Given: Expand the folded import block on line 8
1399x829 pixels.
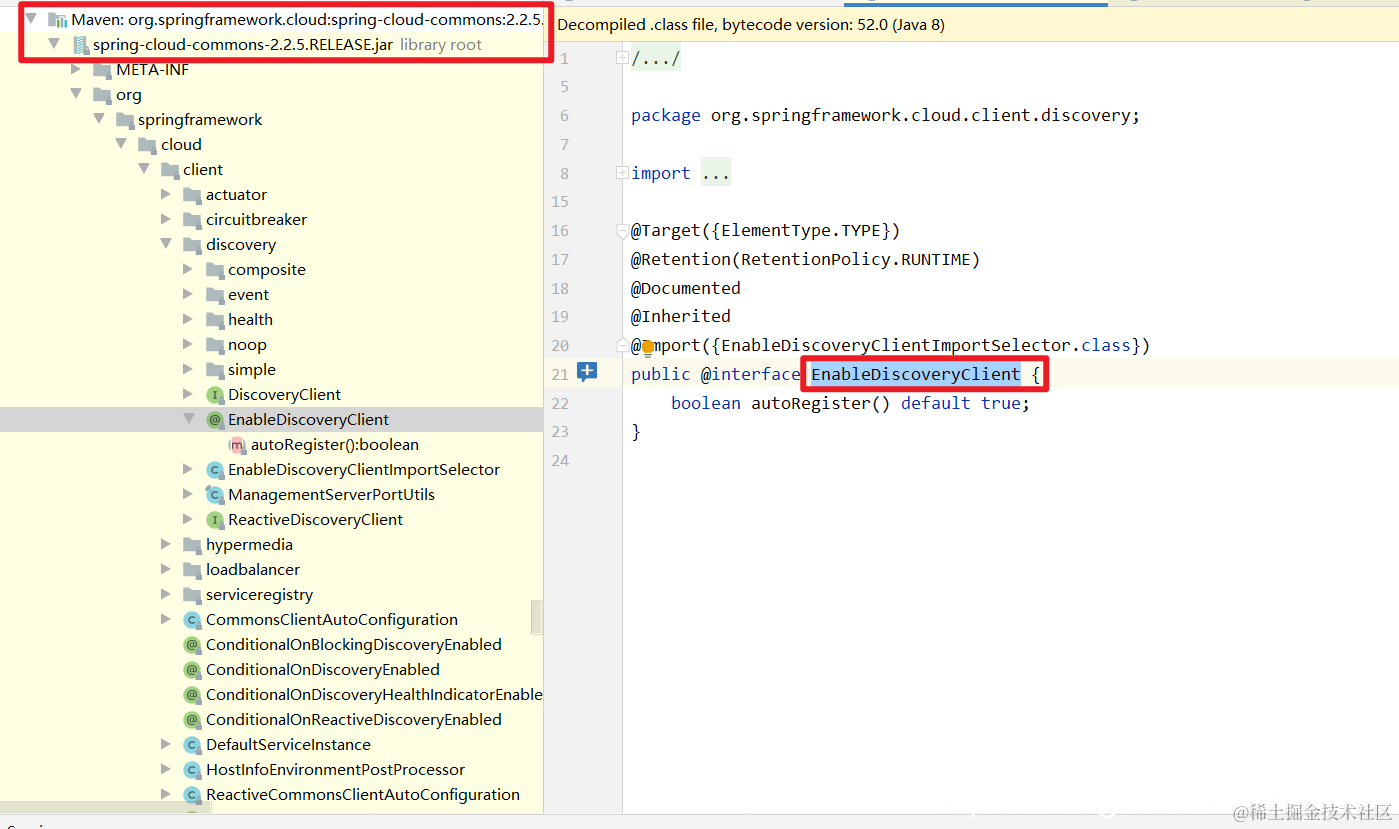Looking at the screenshot, I should pos(622,173).
